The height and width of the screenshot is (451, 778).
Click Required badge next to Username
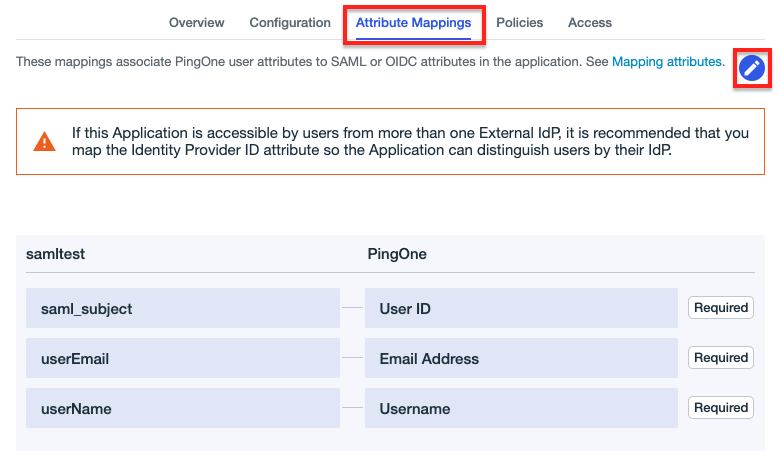click(720, 408)
